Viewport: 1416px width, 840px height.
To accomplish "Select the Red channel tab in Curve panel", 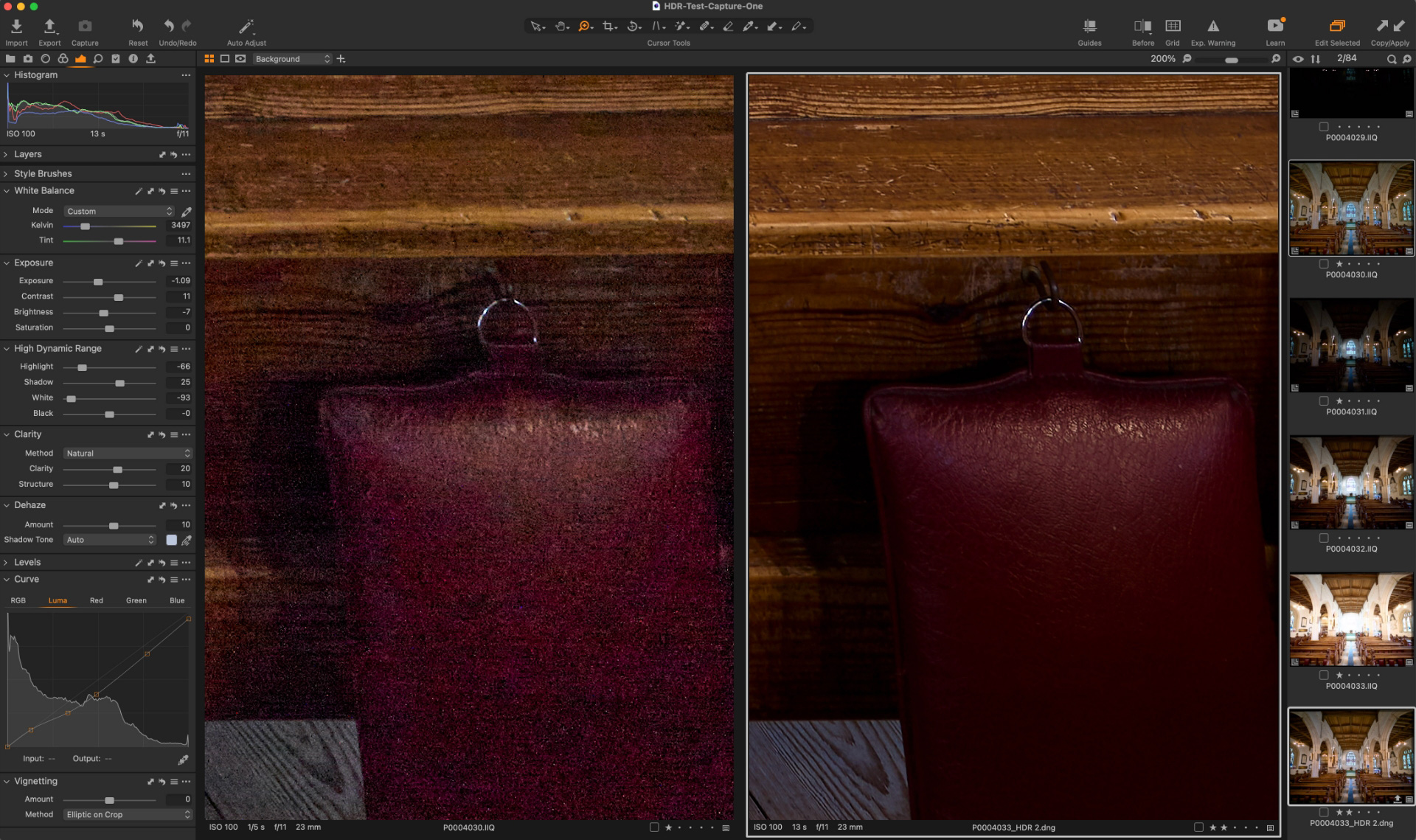I will point(96,600).
